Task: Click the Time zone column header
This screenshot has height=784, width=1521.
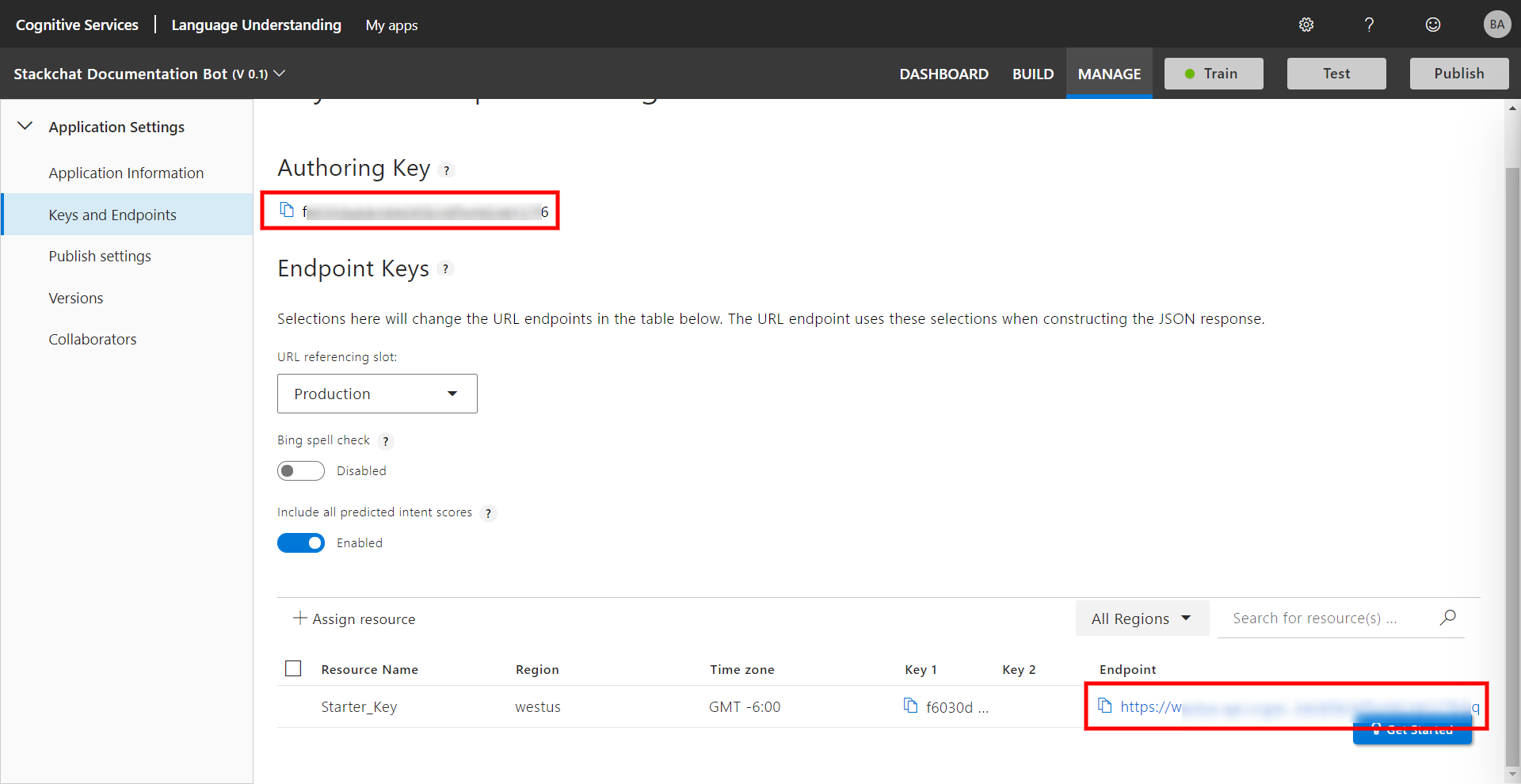Action: coord(742,669)
